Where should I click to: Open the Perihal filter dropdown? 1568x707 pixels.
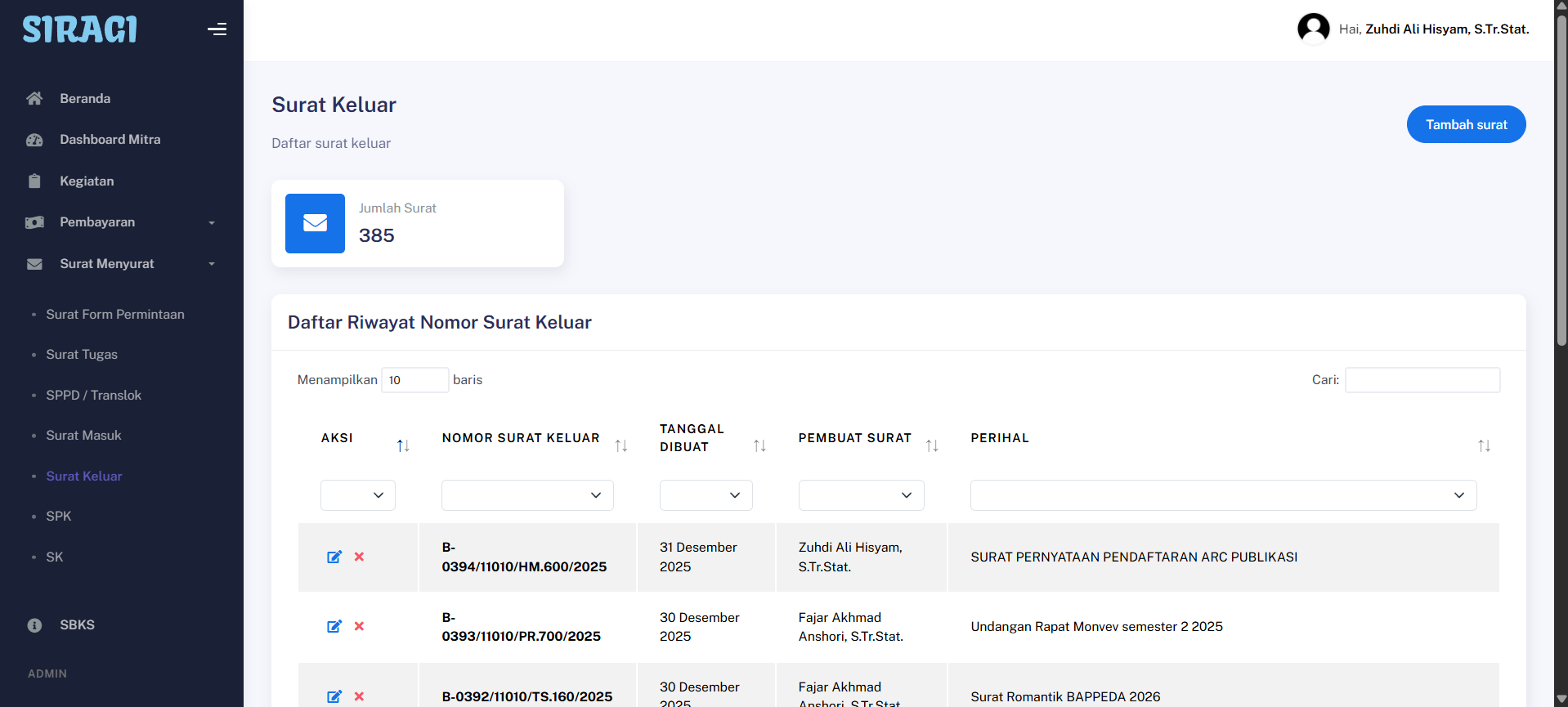[1222, 495]
